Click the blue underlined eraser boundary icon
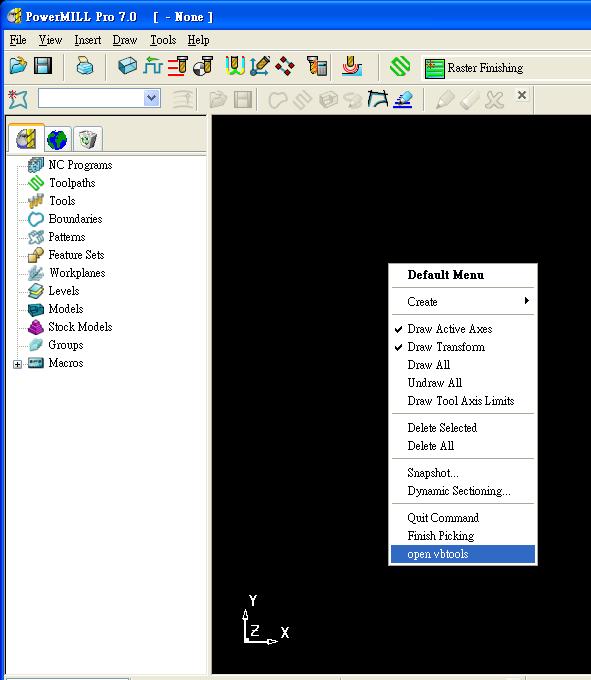Screen dimensions: 591x680 click(x=403, y=99)
